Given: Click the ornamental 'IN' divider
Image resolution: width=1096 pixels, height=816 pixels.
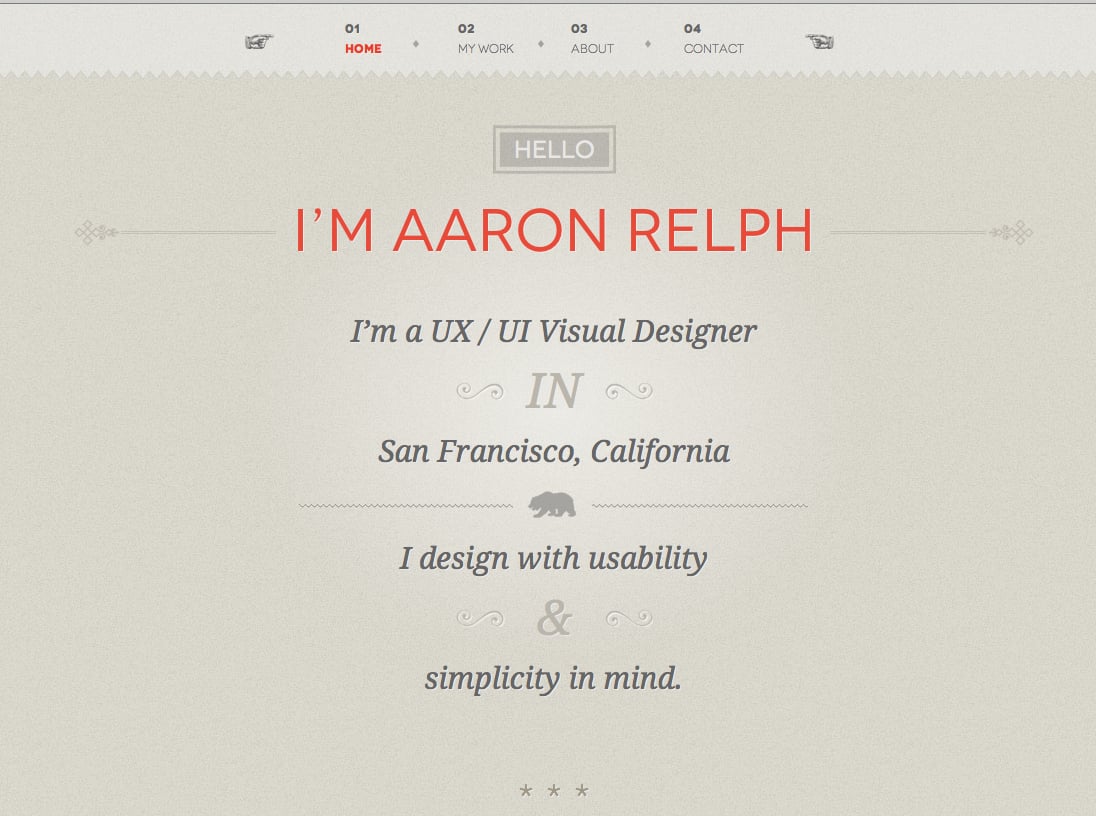Looking at the screenshot, I should click(x=553, y=390).
